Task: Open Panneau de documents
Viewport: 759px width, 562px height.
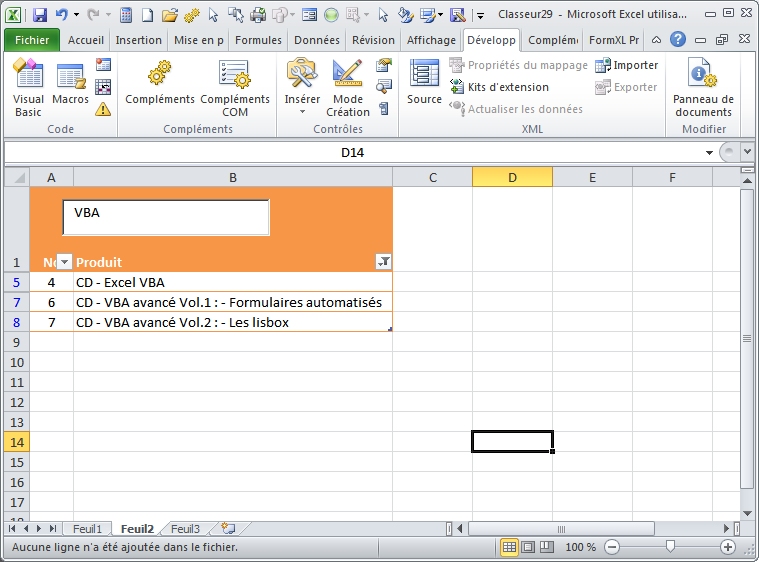Action: tap(703, 88)
